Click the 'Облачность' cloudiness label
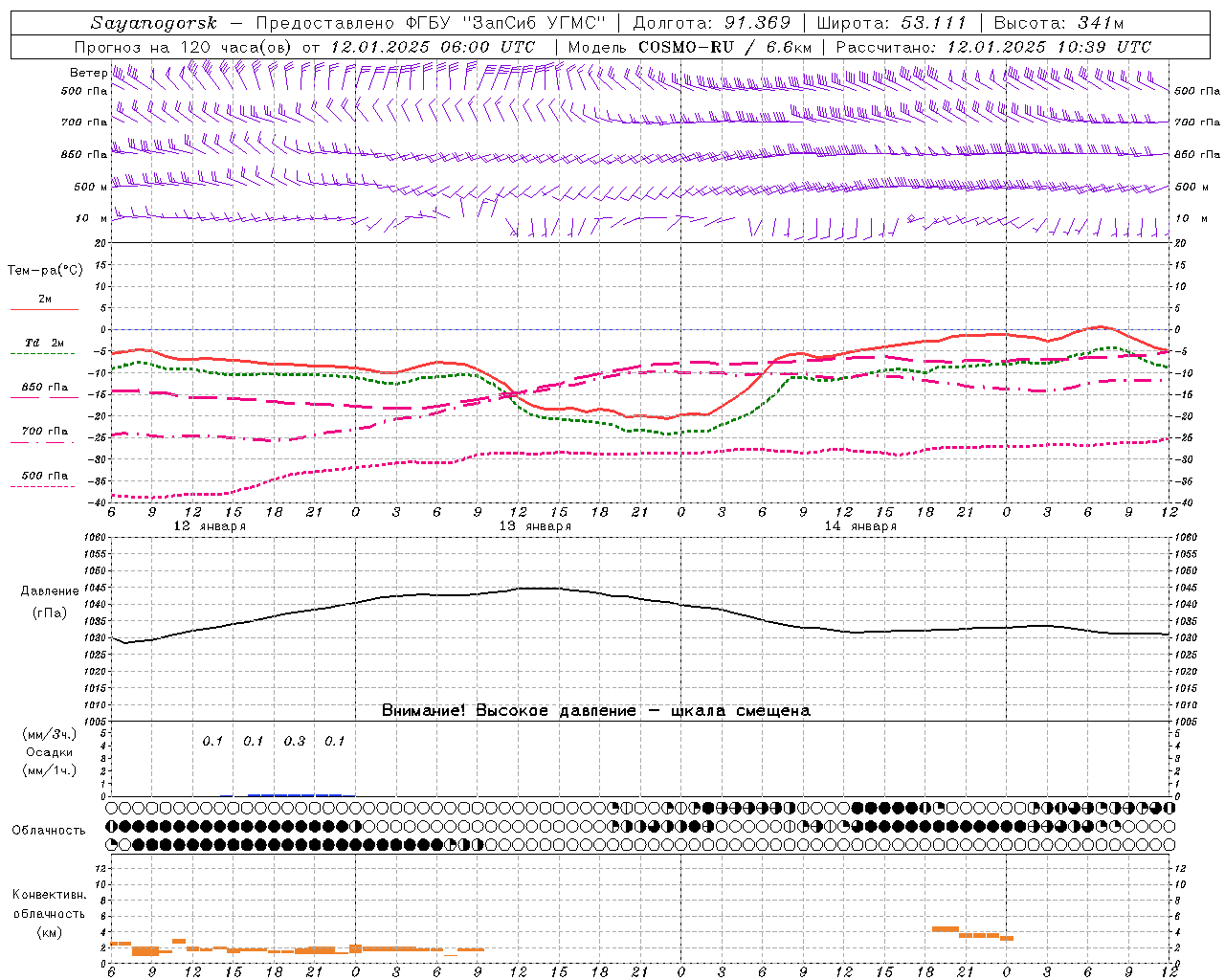Screen dimensions: 1225x980 point(49,830)
